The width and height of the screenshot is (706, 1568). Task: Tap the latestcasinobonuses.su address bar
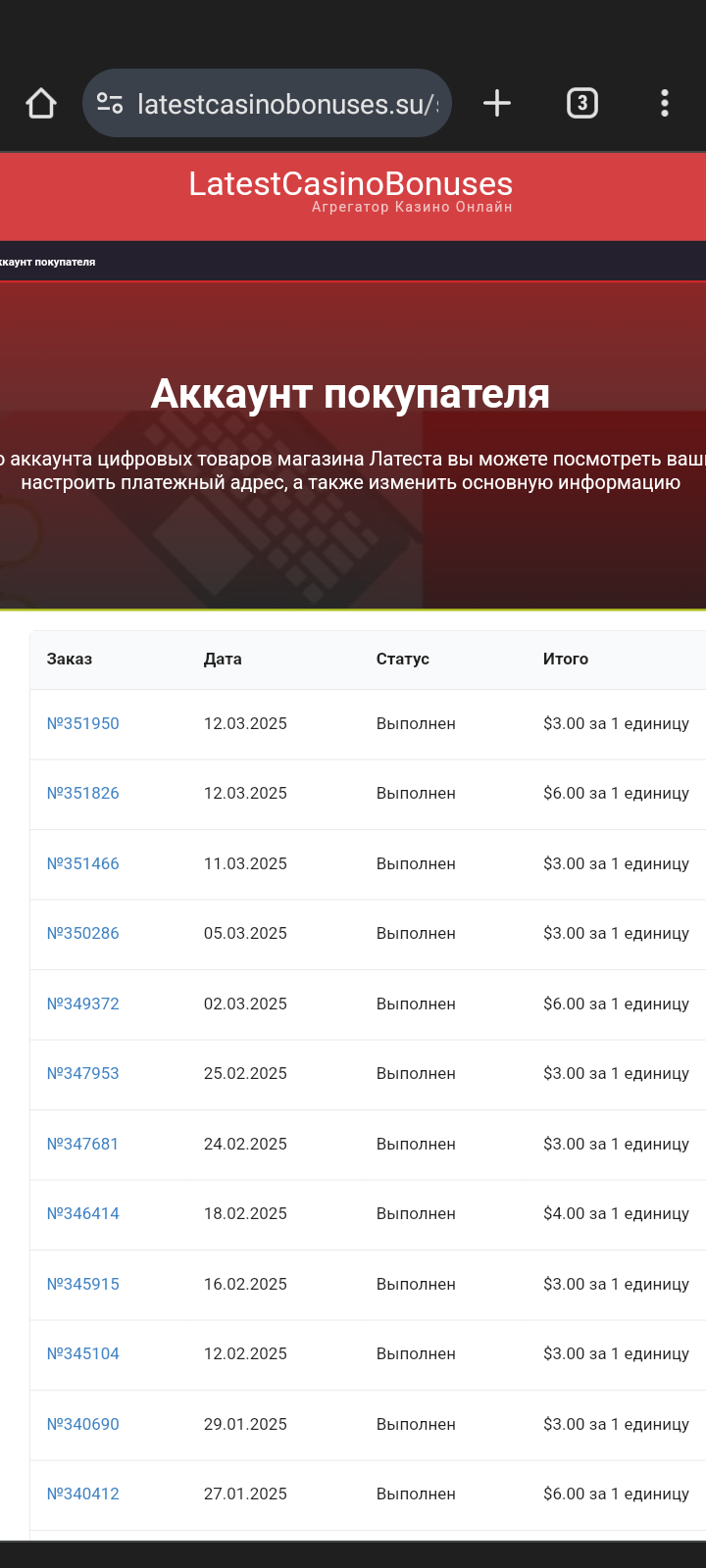click(x=286, y=104)
